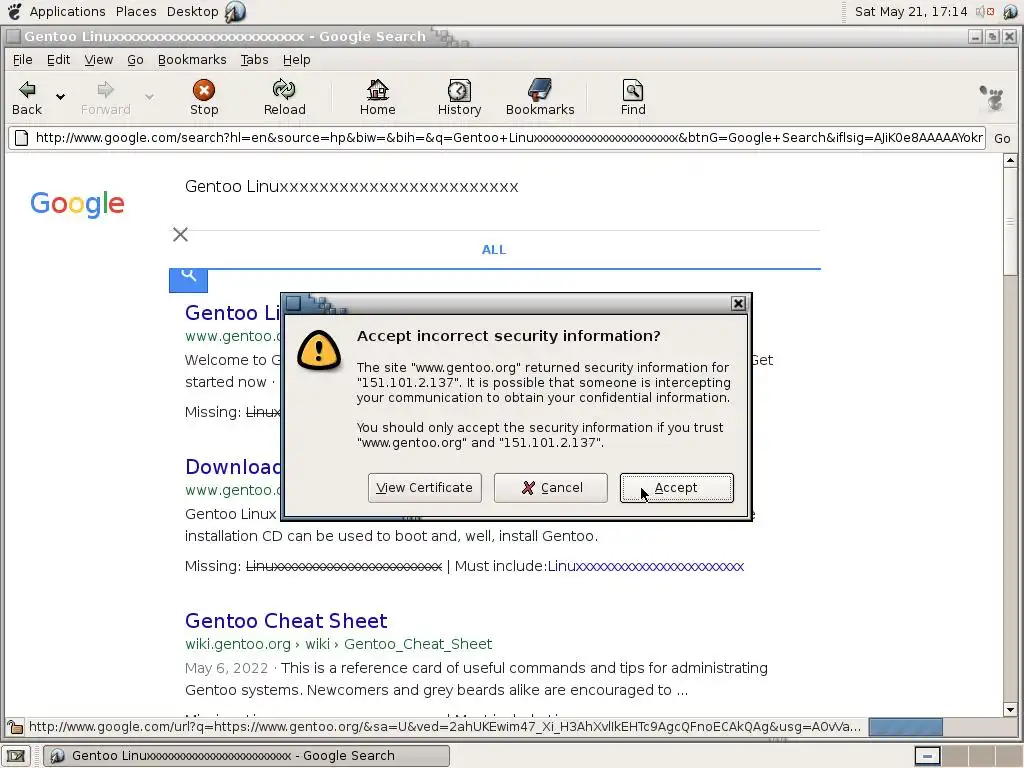Click the Find toolbar icon
Viewport: 1024px width, 768px height.
coord(633,90)
